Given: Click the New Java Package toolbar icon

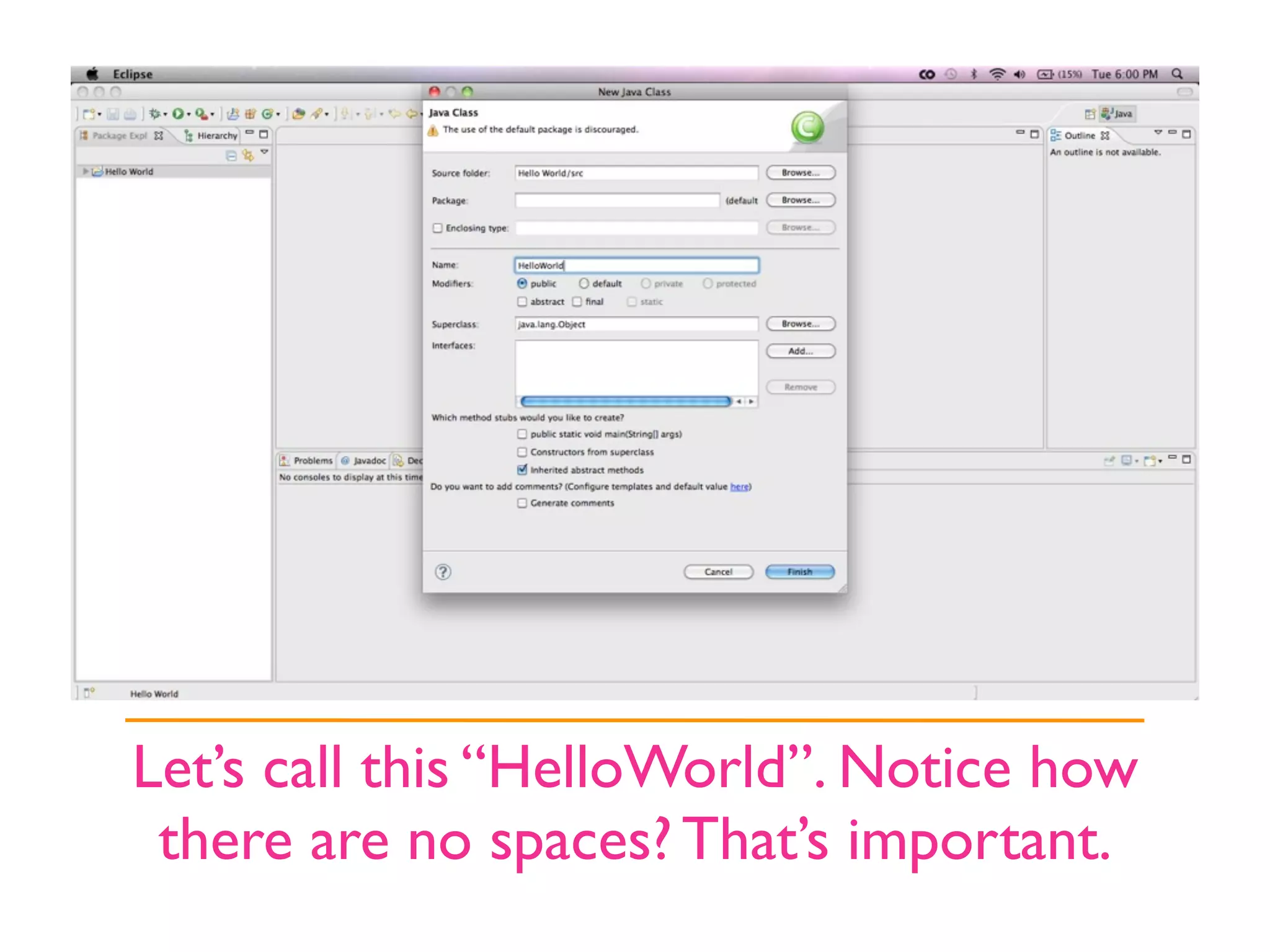Looking at the screenshot, I should pyautogui.click(x=250, y=113).
